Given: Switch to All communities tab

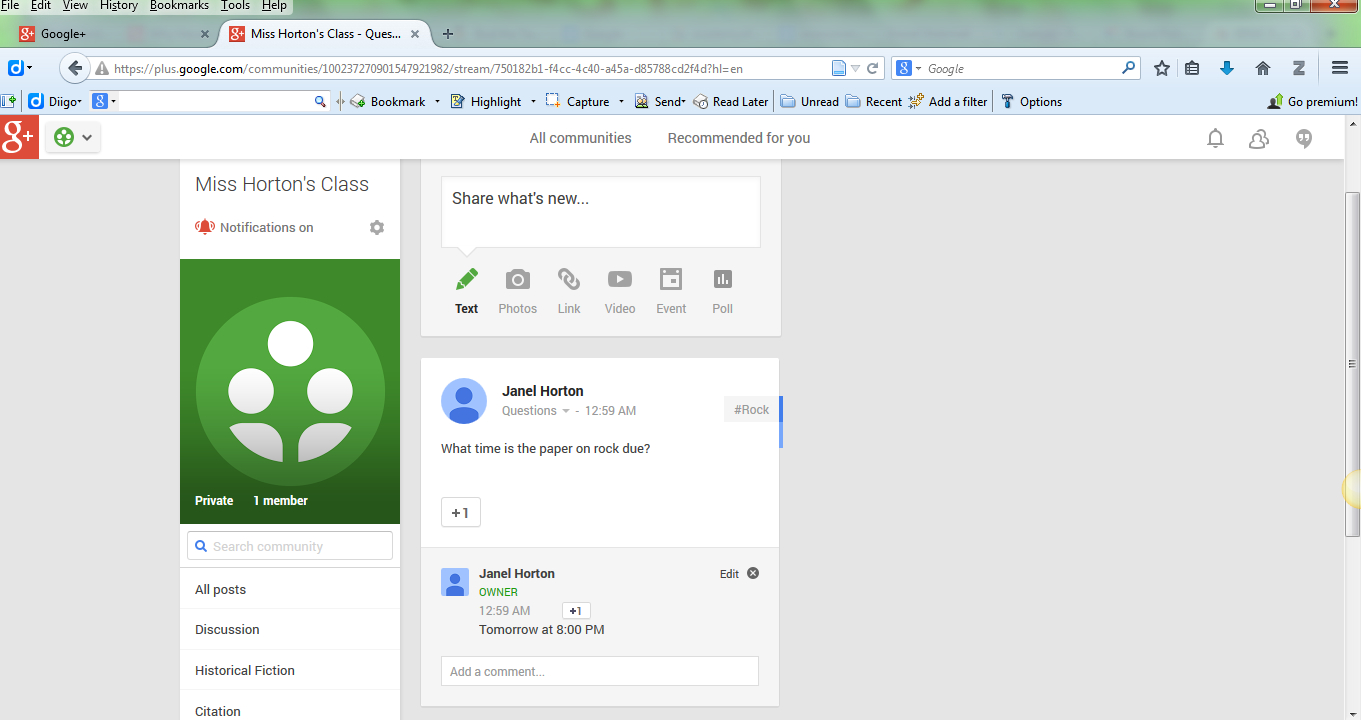Looking at the screenshot, I should point(580,138).
